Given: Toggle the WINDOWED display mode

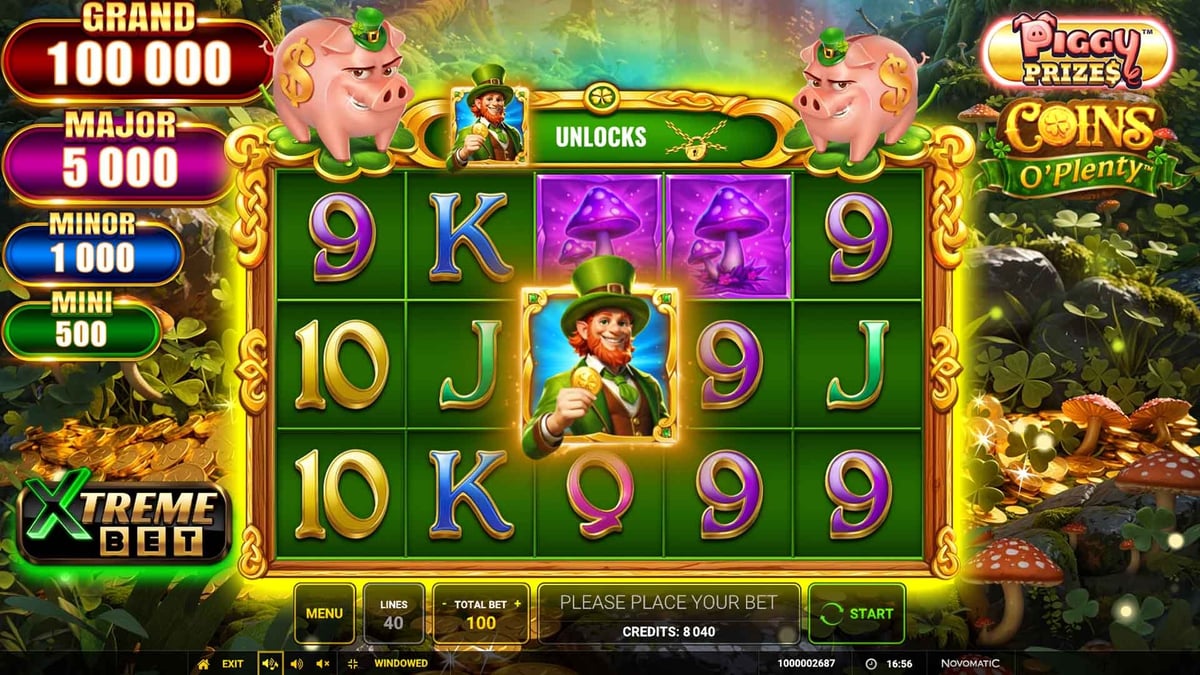Looking at the screenshot, I should (x=401, y=663).
